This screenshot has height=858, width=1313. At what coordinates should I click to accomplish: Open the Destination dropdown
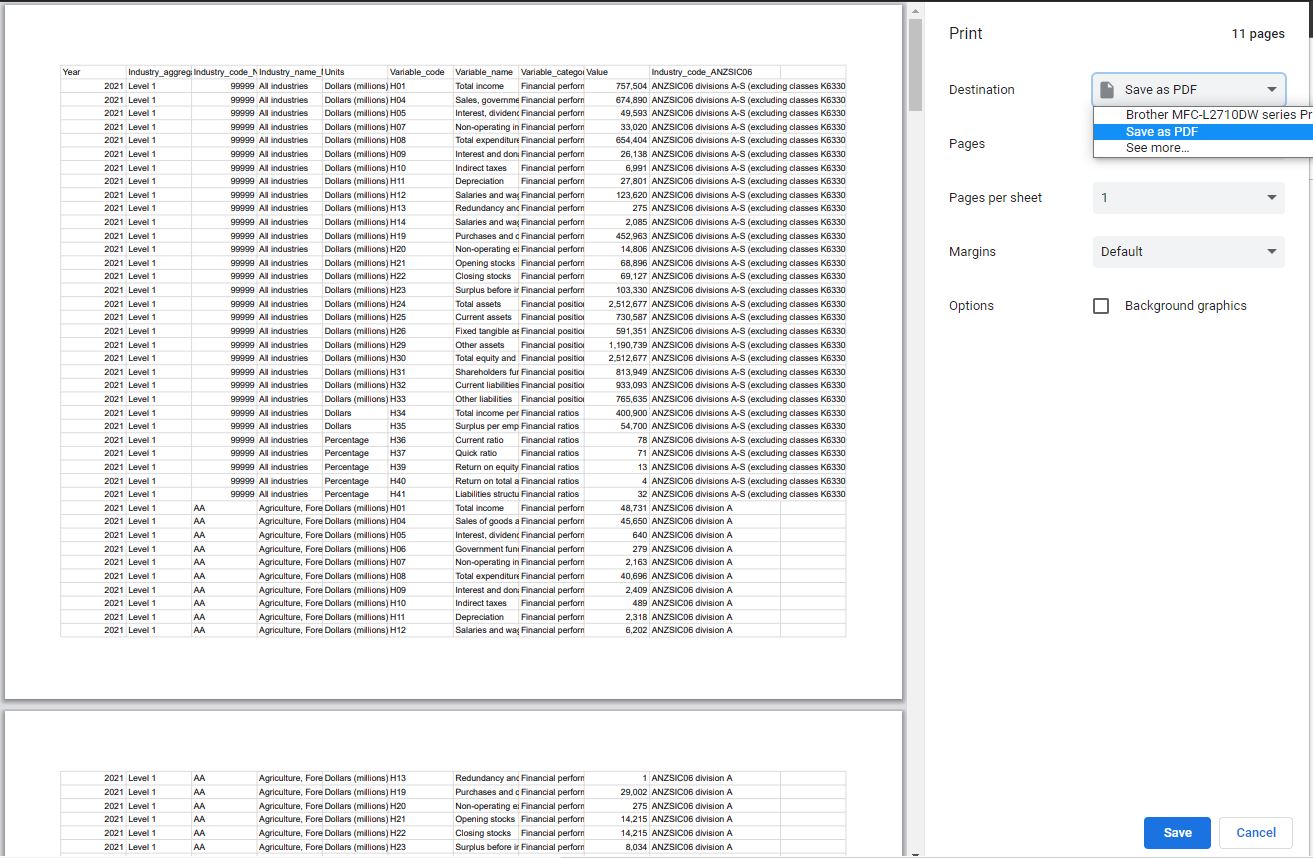pyautogui.click(x=1188, y=89)
